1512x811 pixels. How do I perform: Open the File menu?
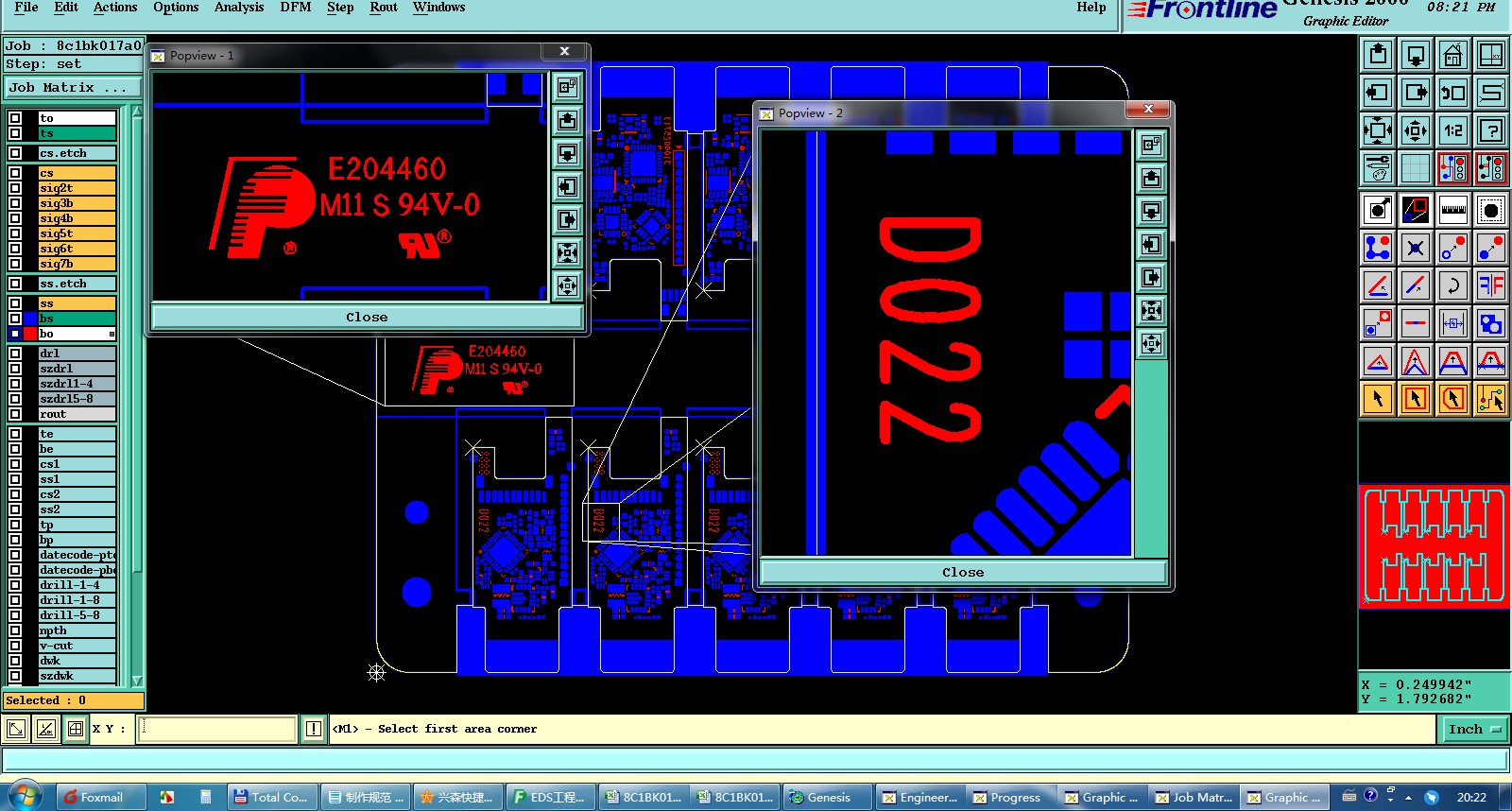click(26, 8)
